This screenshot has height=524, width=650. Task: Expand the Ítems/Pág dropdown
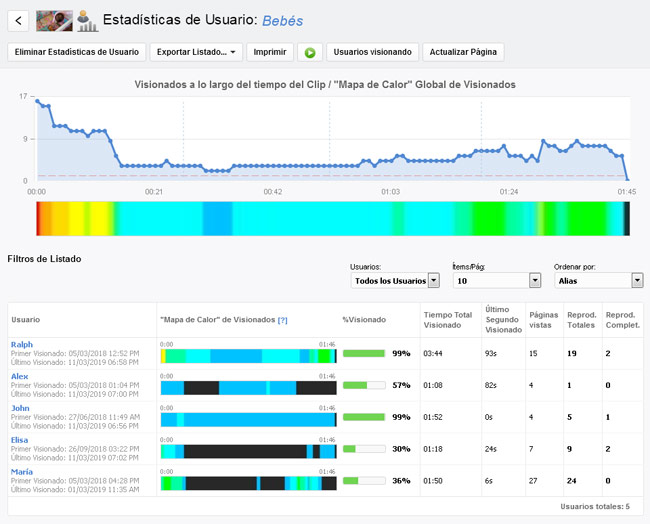coord(497,281)
